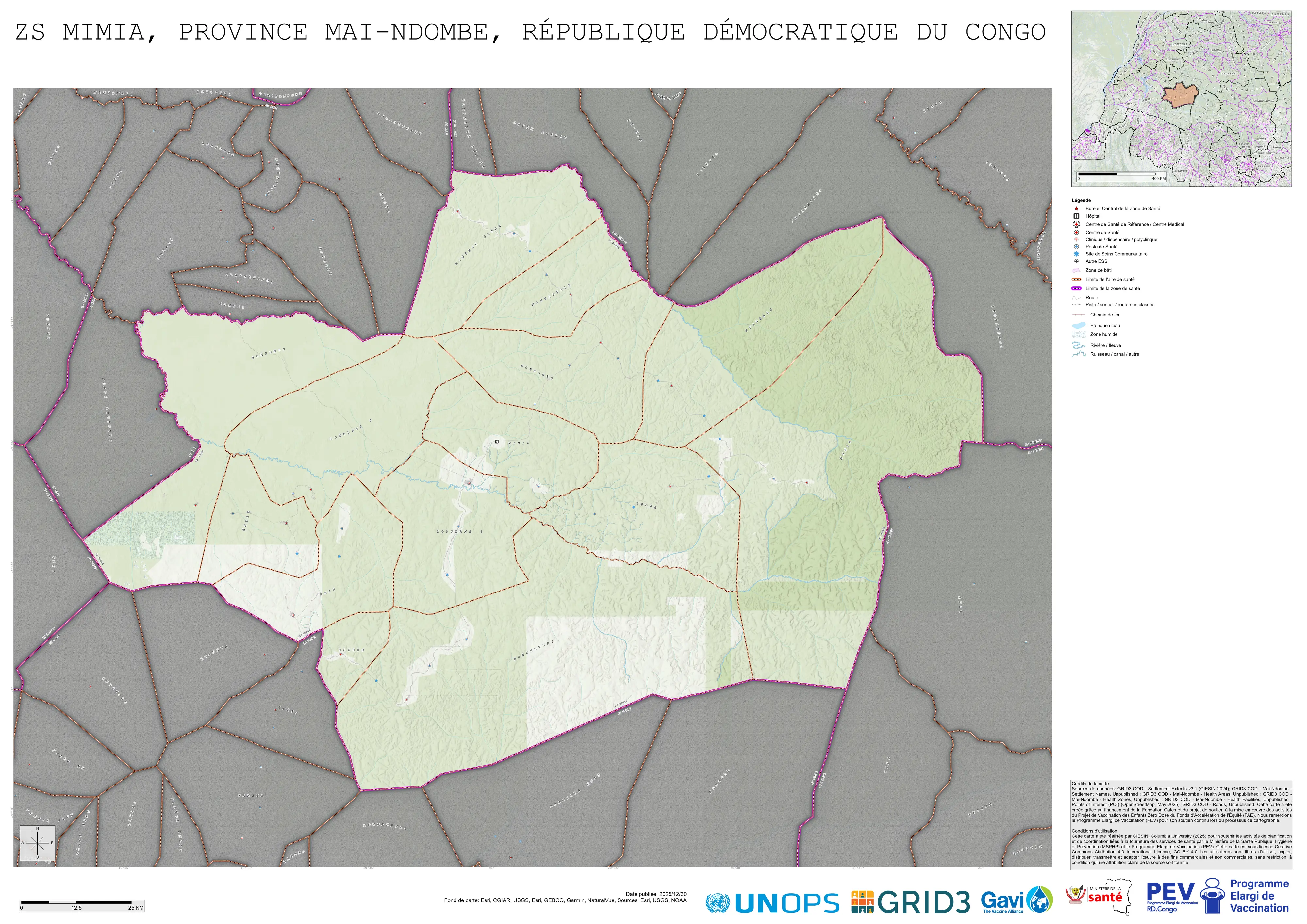Click the 'Centre de Santé de Référence / Centre Medical' text
Screen dimensions: 1307x924
(1134, 224)
